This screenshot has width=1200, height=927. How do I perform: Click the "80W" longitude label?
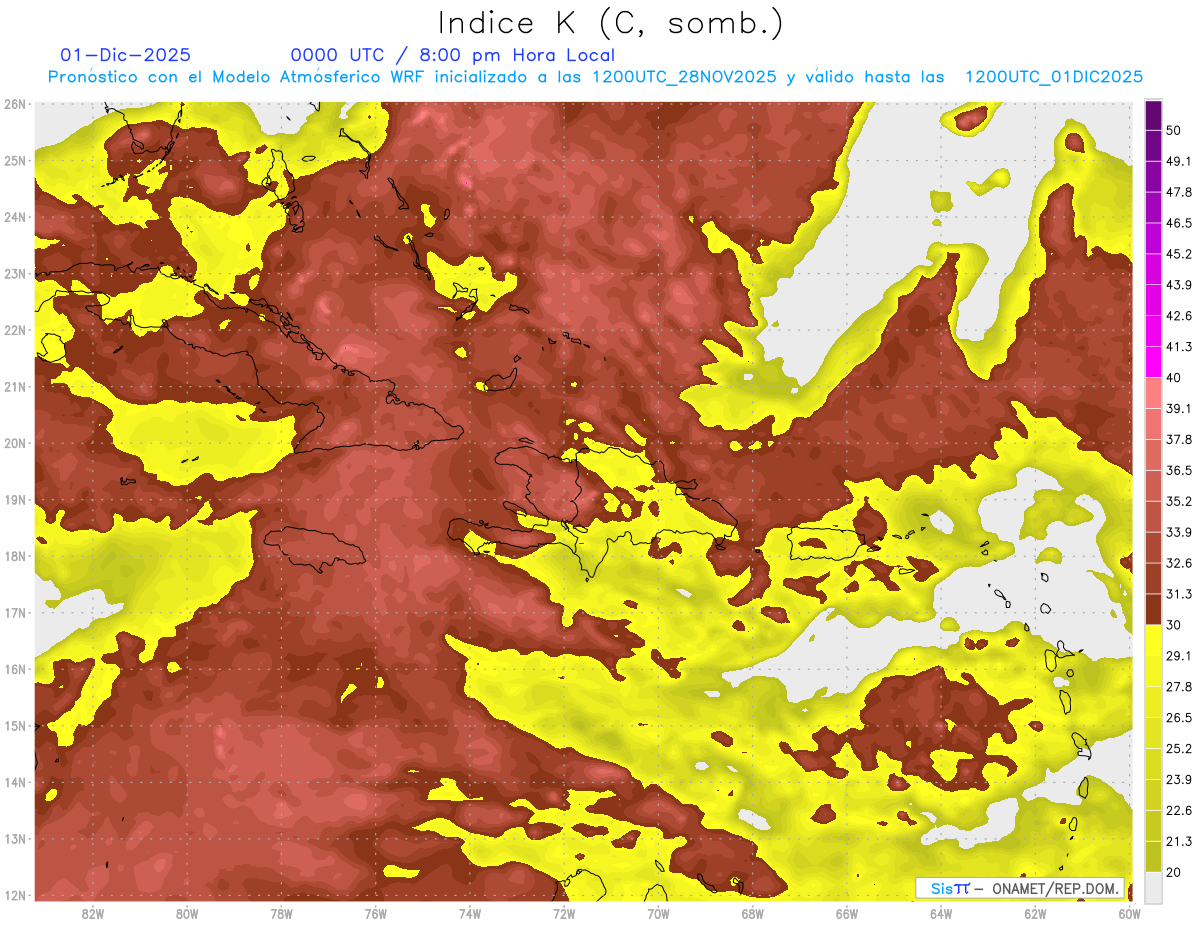click(x=187, y=913)
